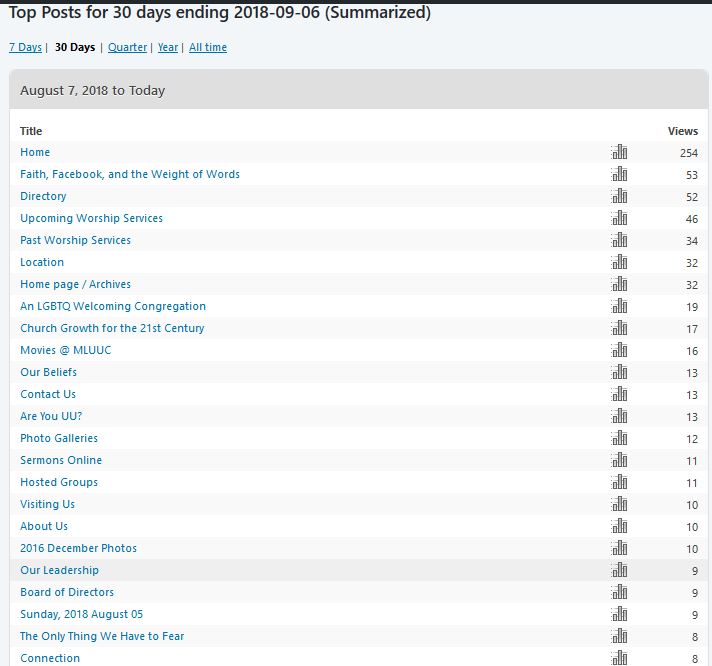Viewport: 712px width, 666px height.
Task: Open the Contact Us link
Action: [x=48, y=394]
